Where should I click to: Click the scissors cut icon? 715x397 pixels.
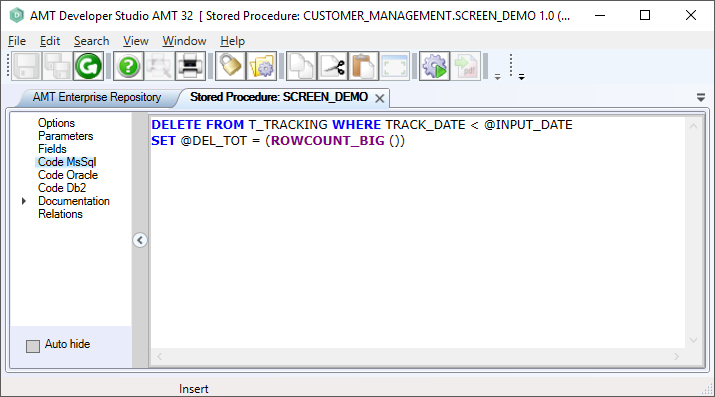tap(332, 67)
